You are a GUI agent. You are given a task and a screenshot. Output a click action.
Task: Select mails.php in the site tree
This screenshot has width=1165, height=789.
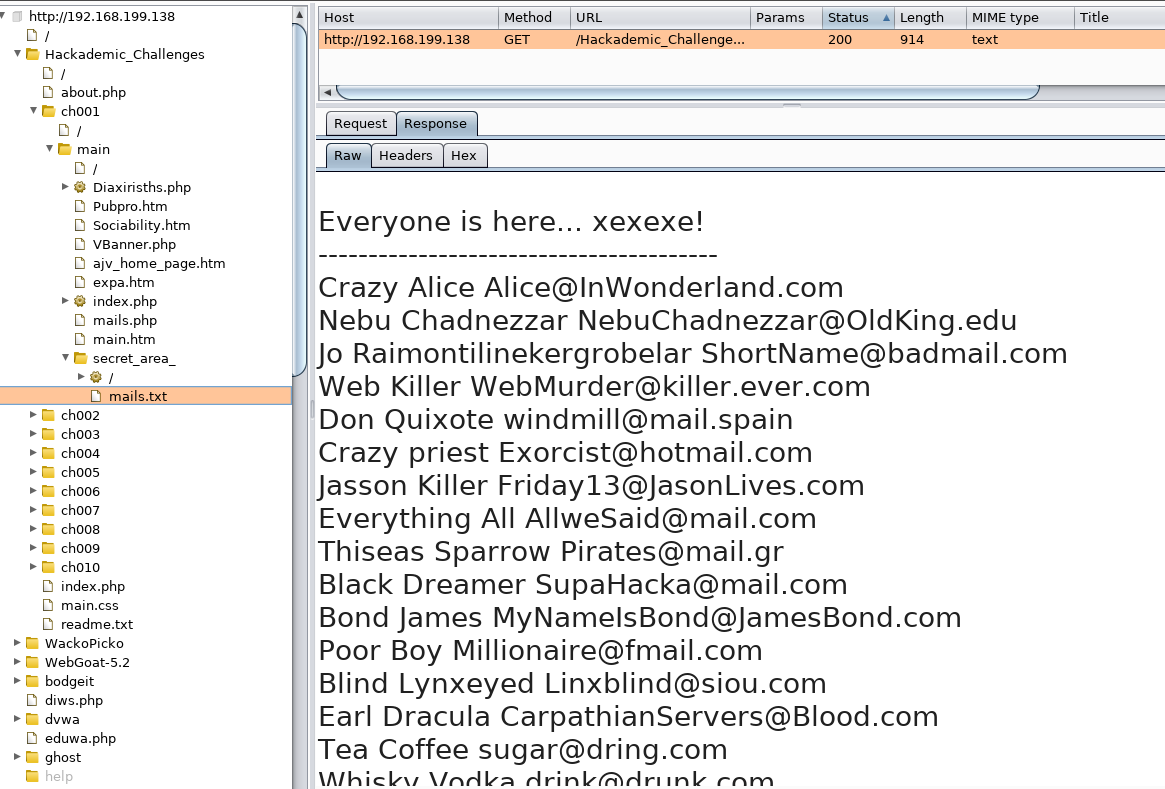[x=125, y=320]
